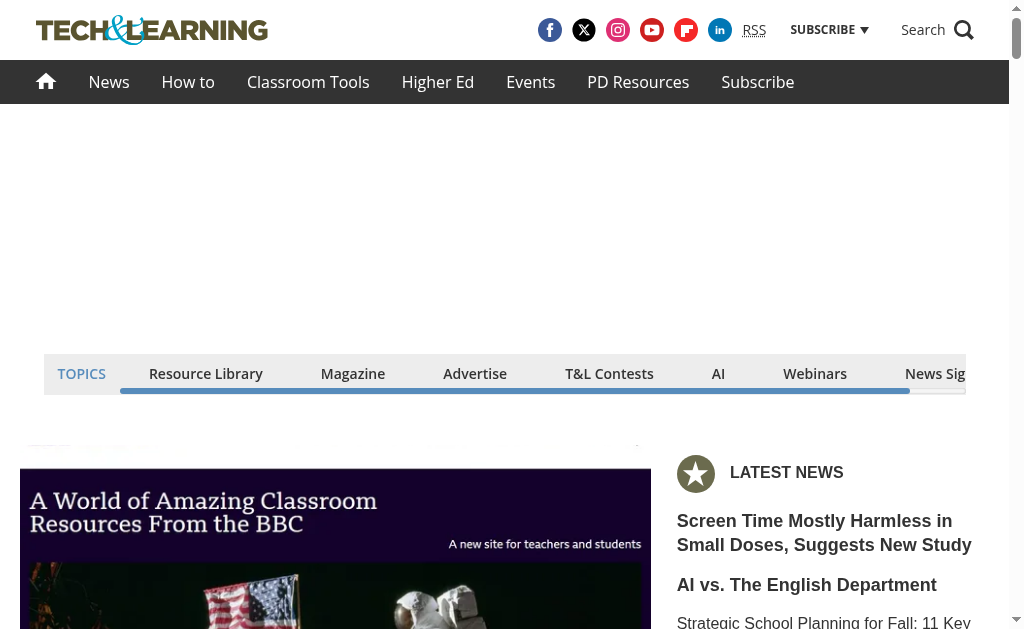Screen dimensions: 1024x629
Task: Open the X (Twitter) profile icon
Action: tap(584, 30)
